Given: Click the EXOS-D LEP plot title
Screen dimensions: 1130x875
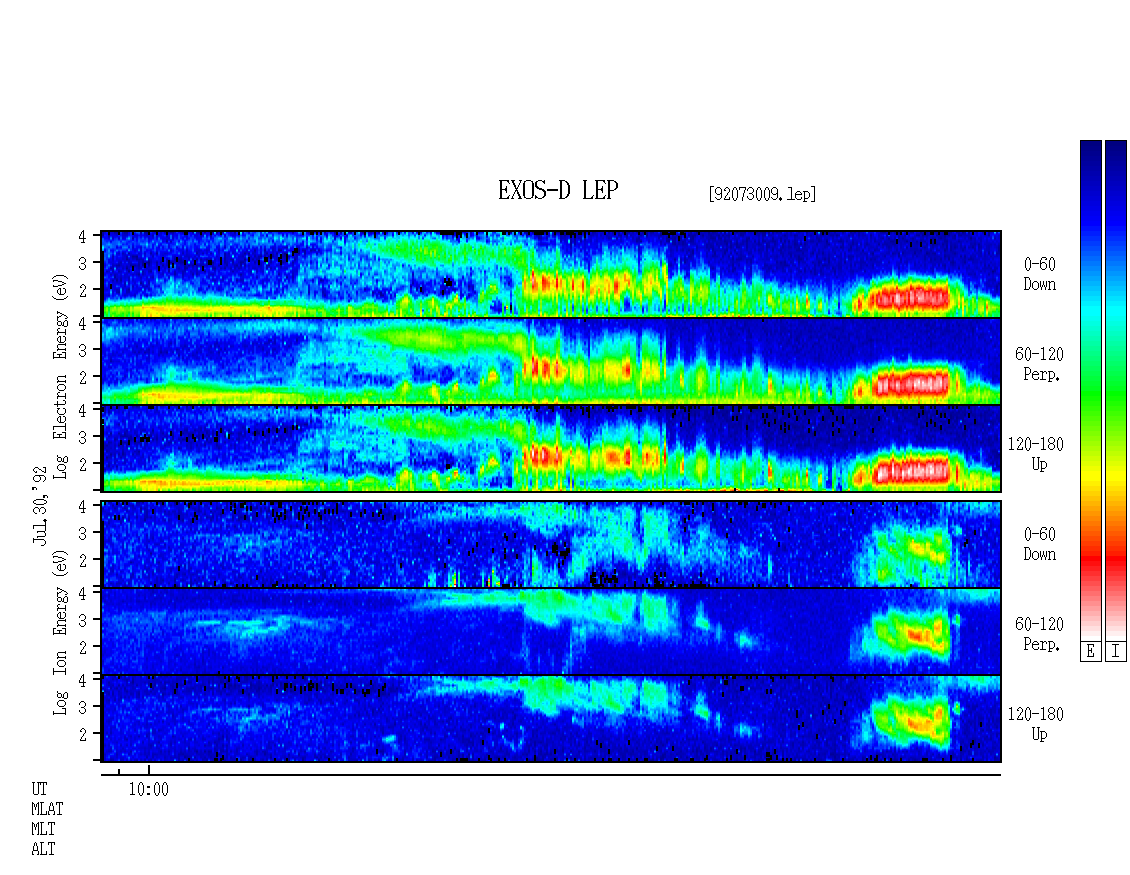Looking at the screenshot, I should coord(558,190).
